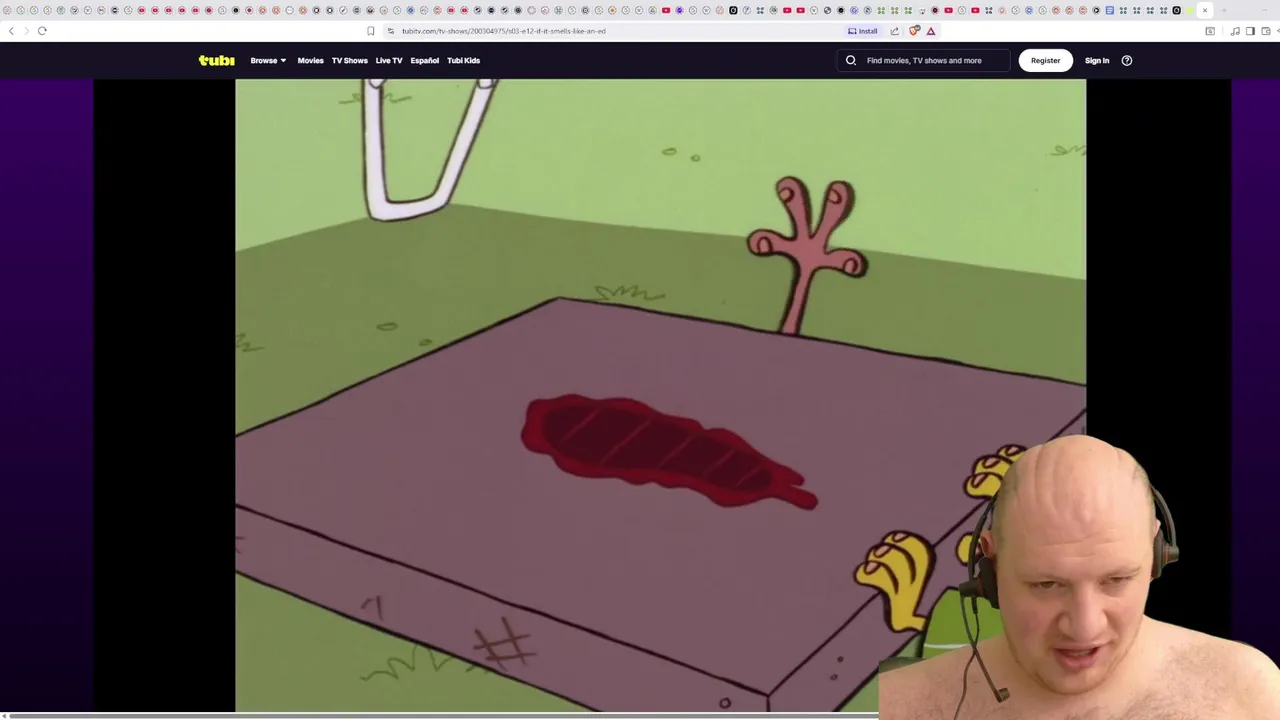Image resolution: width=1280 pixels, height=720 pixels.
Task: Open the Brave Rewards triangle icon
Action: click(x=931, y=31)
